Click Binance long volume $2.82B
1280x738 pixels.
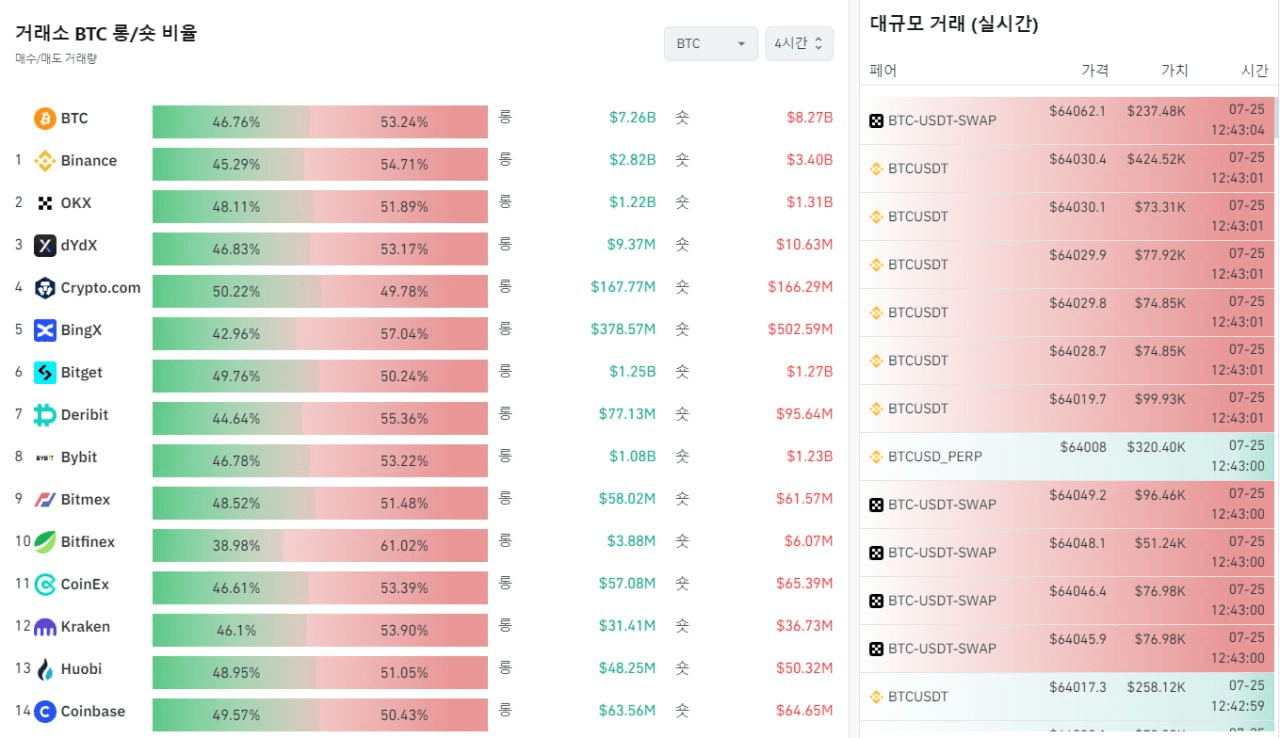point(633,160)
